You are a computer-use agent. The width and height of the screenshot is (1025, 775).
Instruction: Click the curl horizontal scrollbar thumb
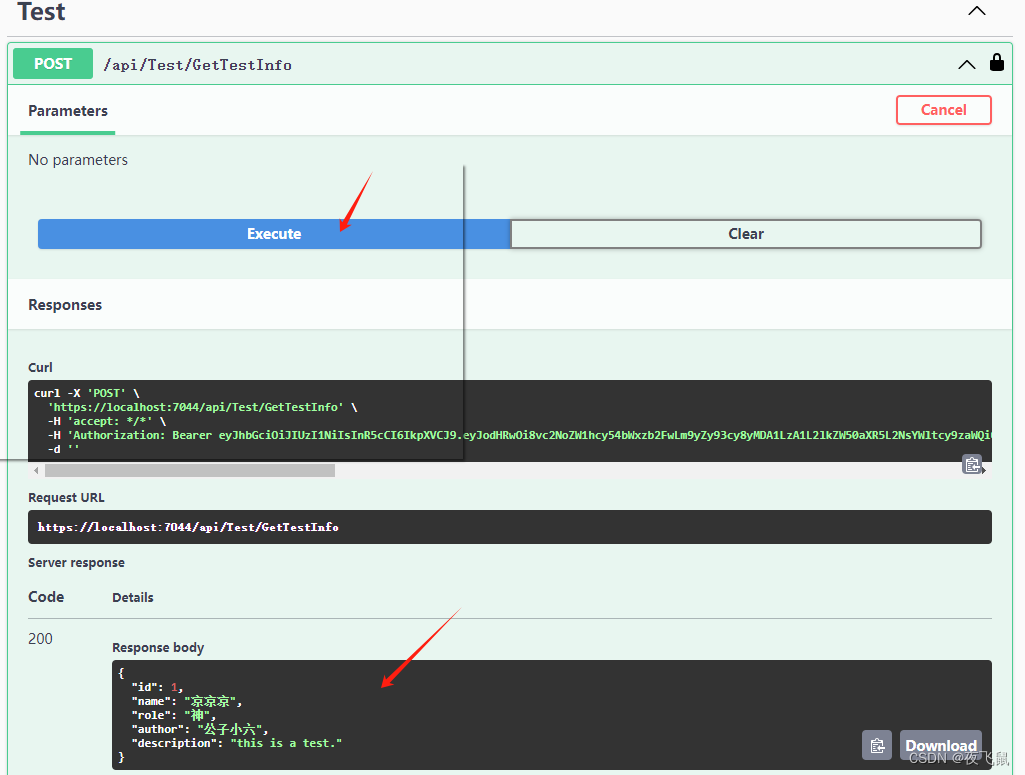(x=190, y=470)
